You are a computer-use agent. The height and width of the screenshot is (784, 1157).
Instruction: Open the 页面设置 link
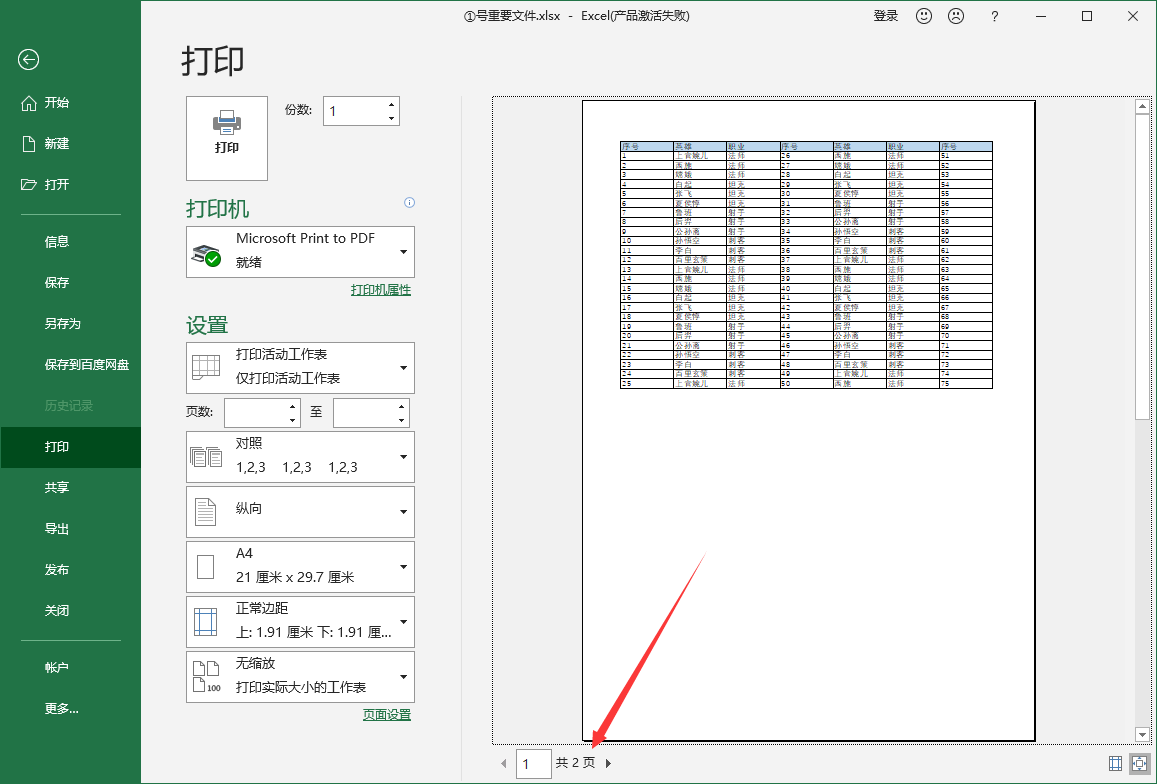pyautogui.click(x=387, y=715)
